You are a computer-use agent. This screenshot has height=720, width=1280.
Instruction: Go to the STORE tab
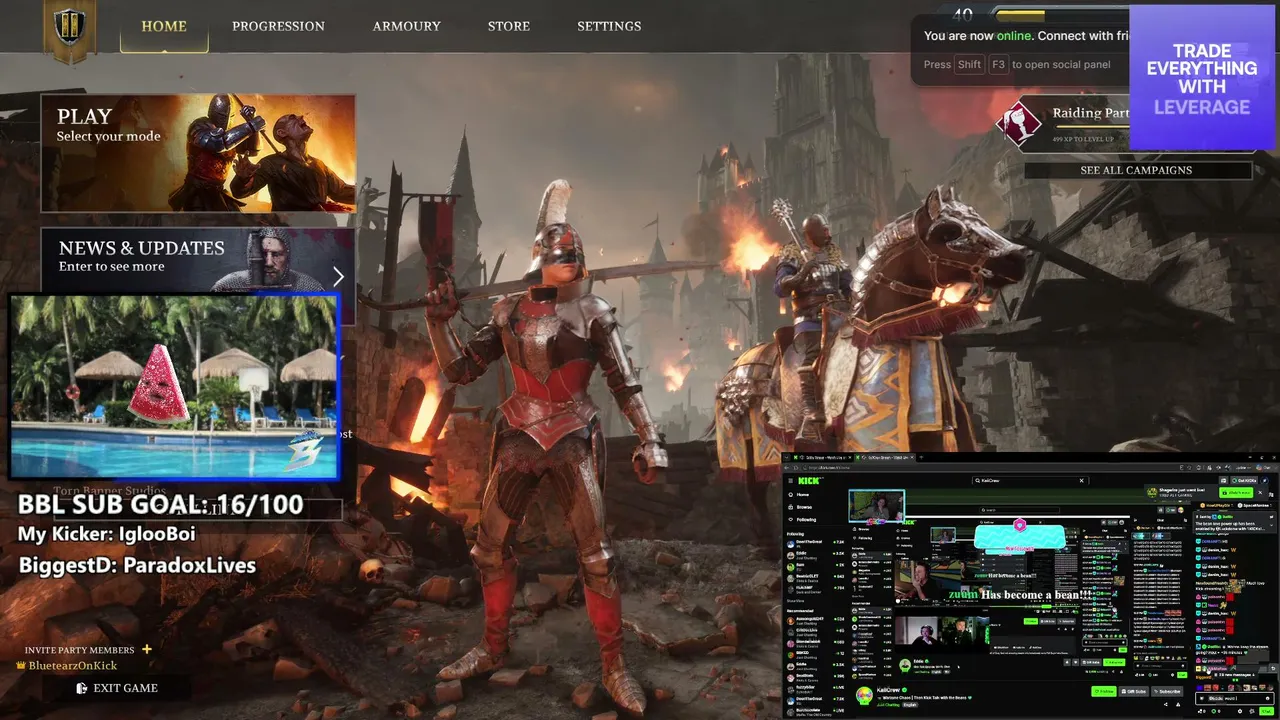tap(509, 26)
